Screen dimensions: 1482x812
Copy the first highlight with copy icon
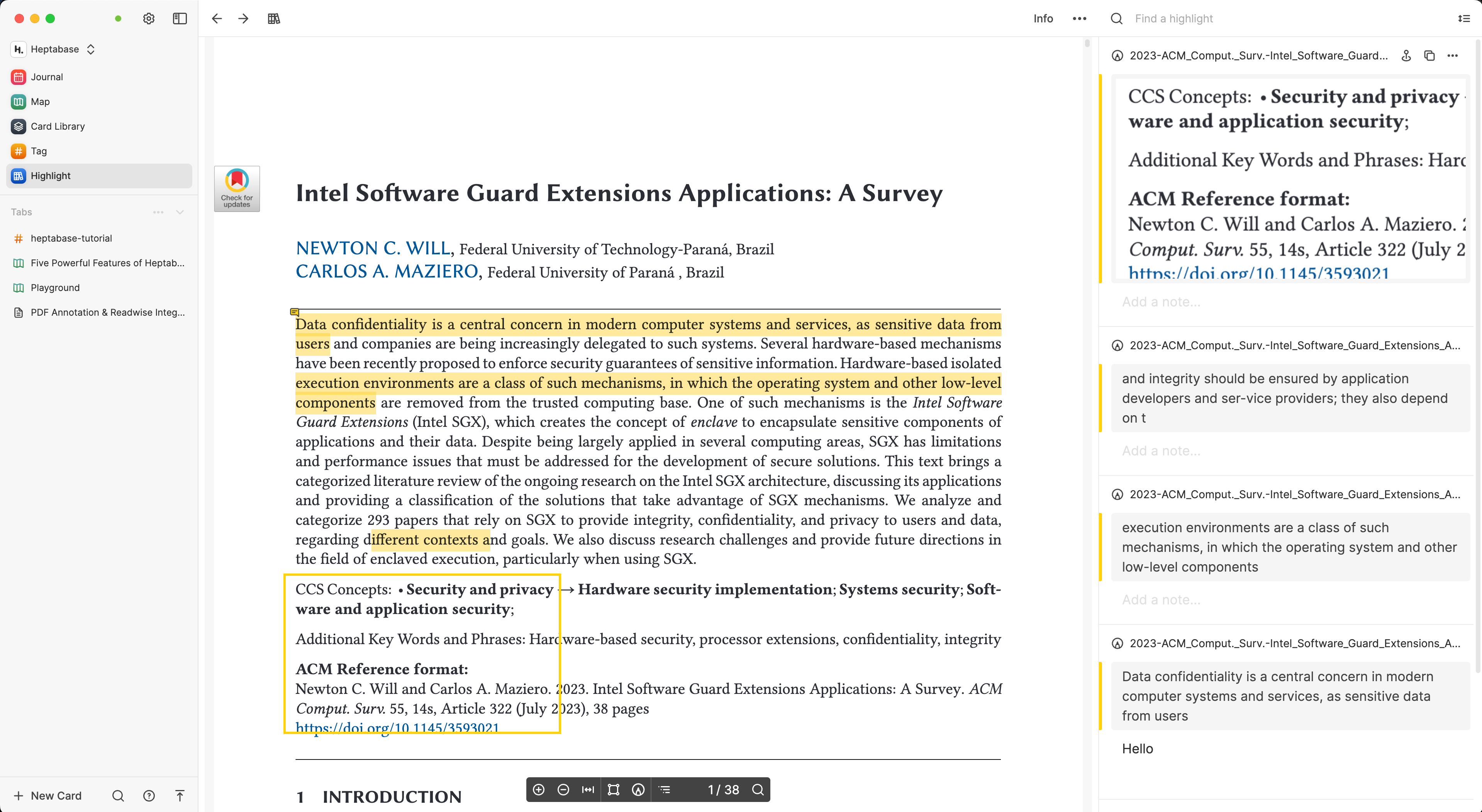pyautogui.click(x=1429, y=56)
